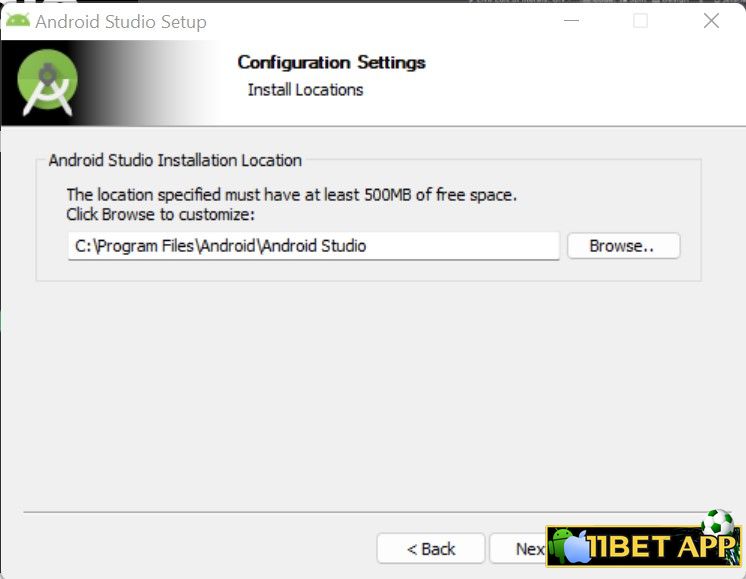
Task: Click the disabled maximize button
Action: (x=640, y=20)
